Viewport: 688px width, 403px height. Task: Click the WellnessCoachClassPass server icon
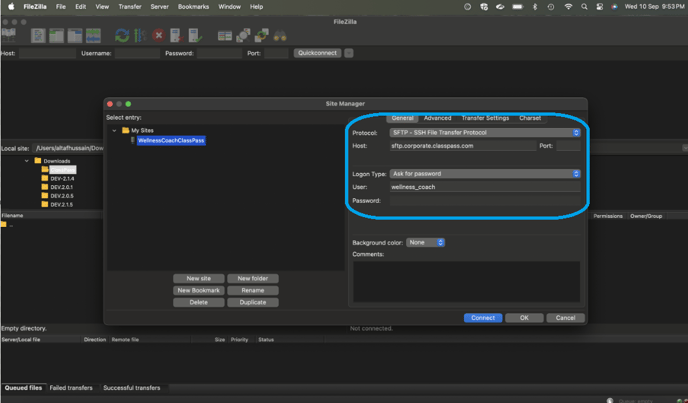pos(133,140)
